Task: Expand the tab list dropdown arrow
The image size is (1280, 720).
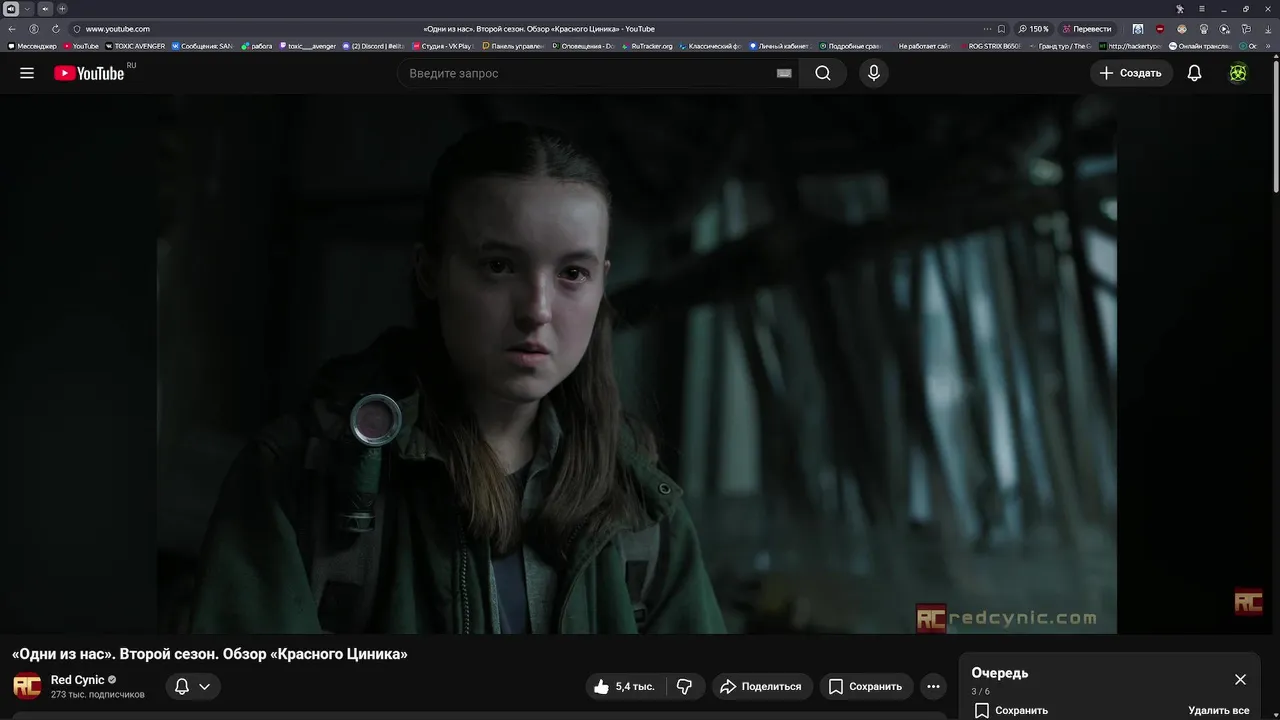Action: (x=28, y=9)
